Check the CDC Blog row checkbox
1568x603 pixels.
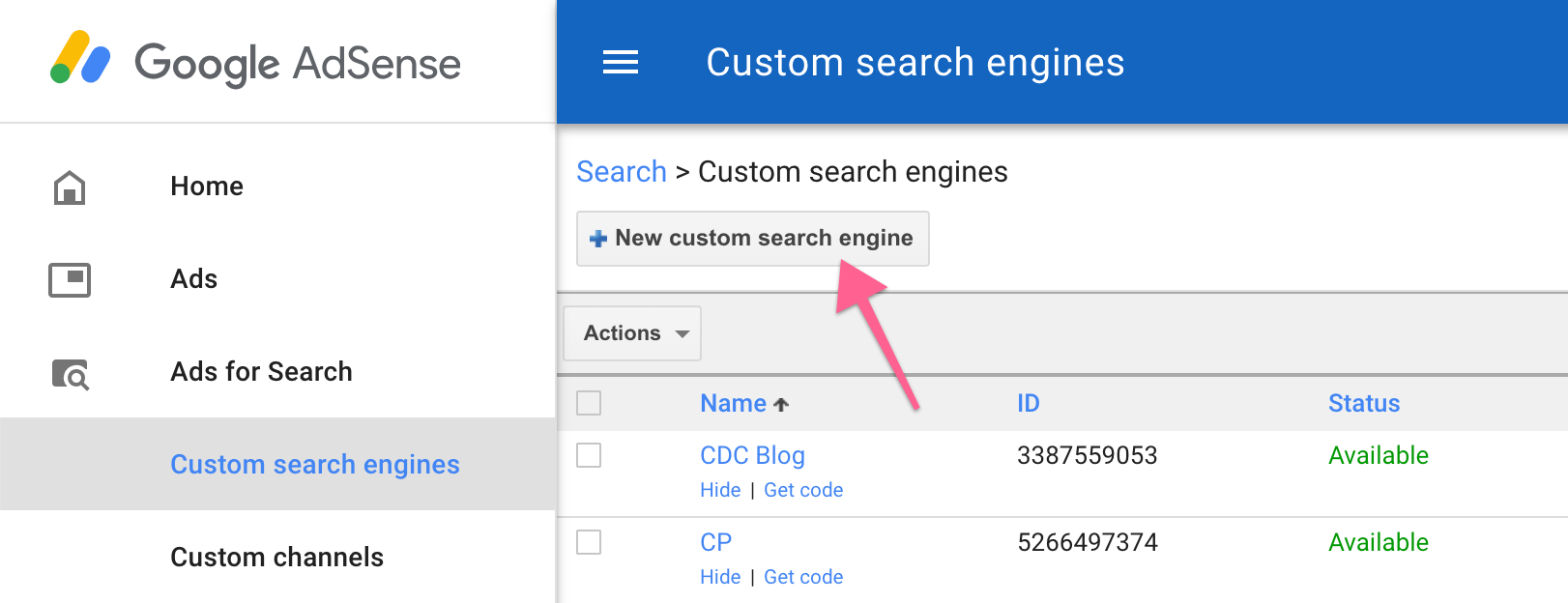tap(589, 455)
